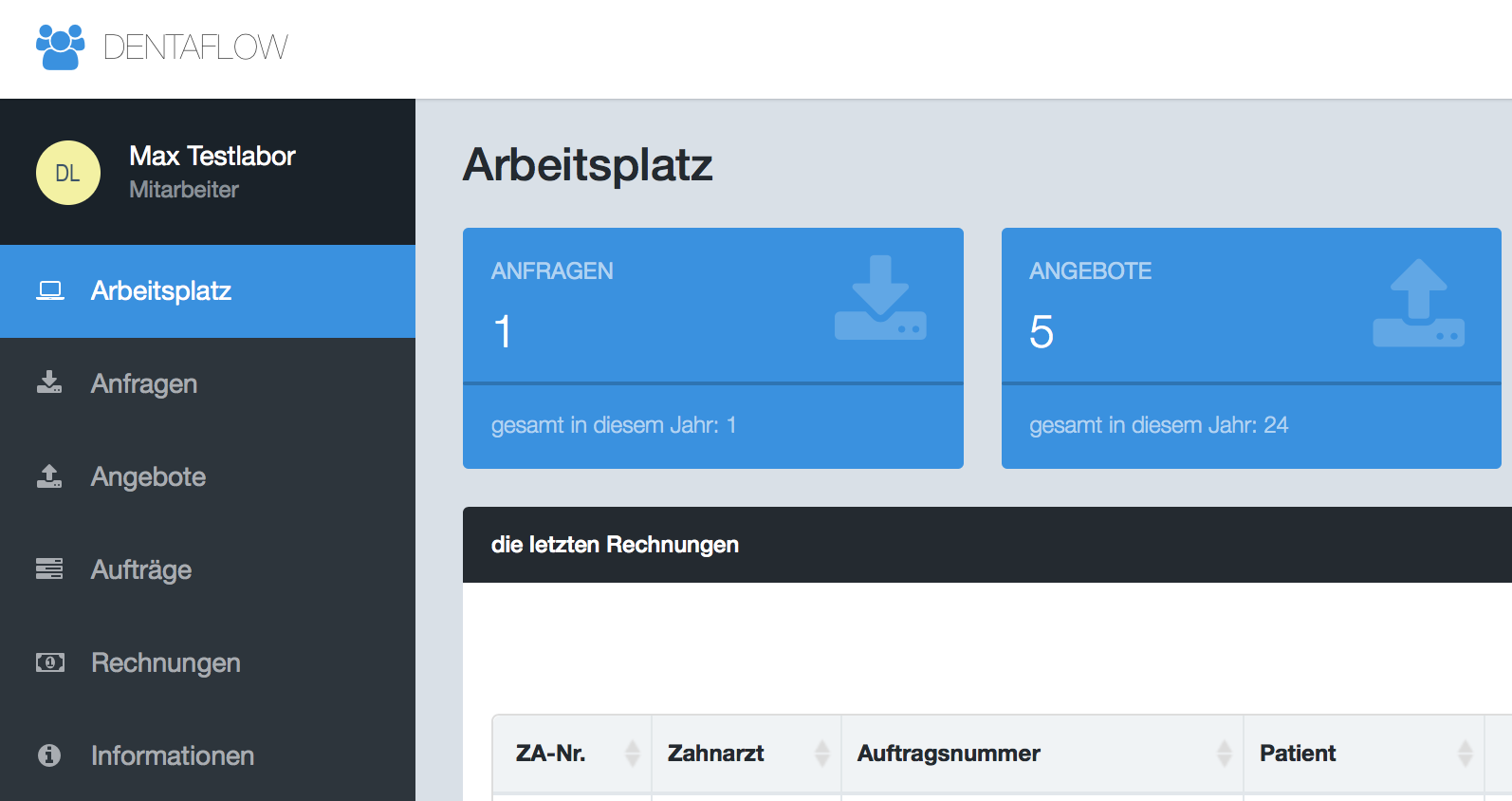This screenshot has width=1512, height=801.
Task: Click the laptop icon beside Arbeitsplatz
Action: pos(49,290)
